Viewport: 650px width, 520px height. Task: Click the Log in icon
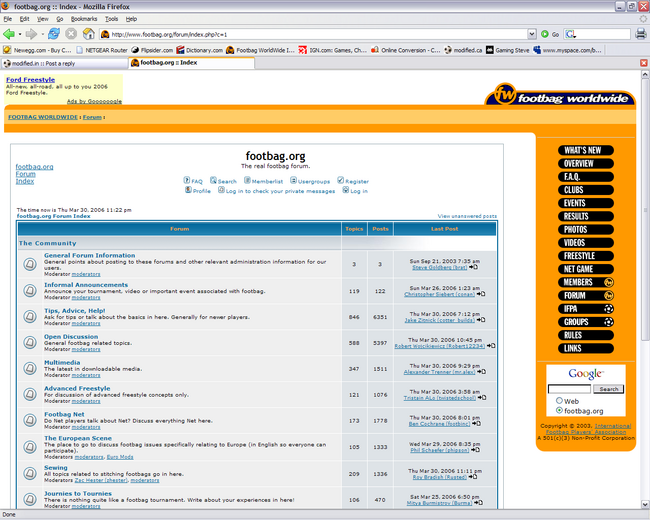[x=345, y=190]
